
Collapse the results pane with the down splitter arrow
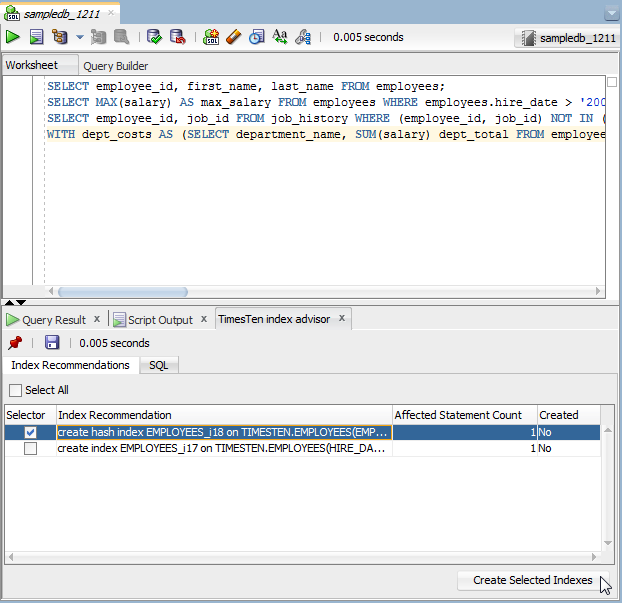point(21,302)
